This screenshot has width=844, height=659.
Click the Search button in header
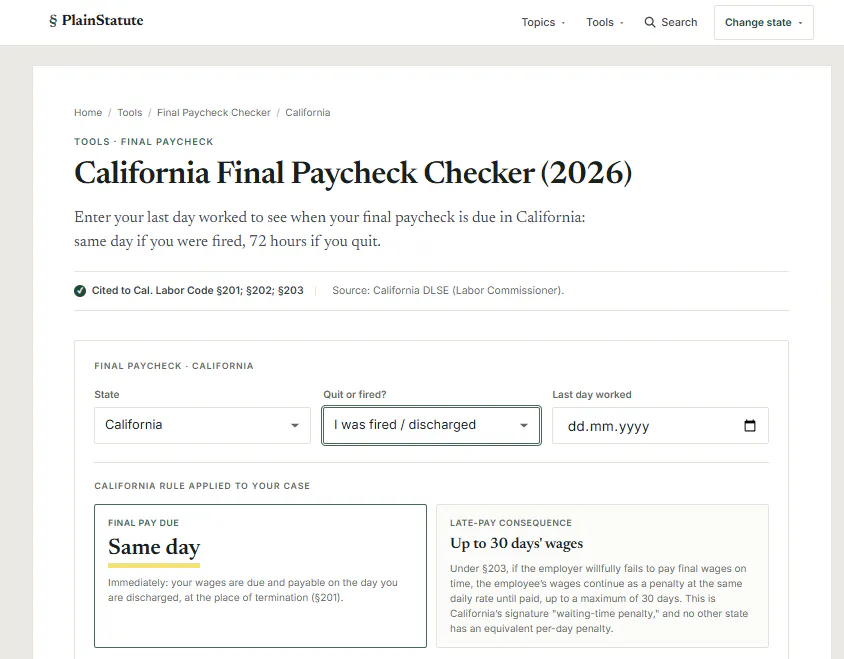point(671,22)
